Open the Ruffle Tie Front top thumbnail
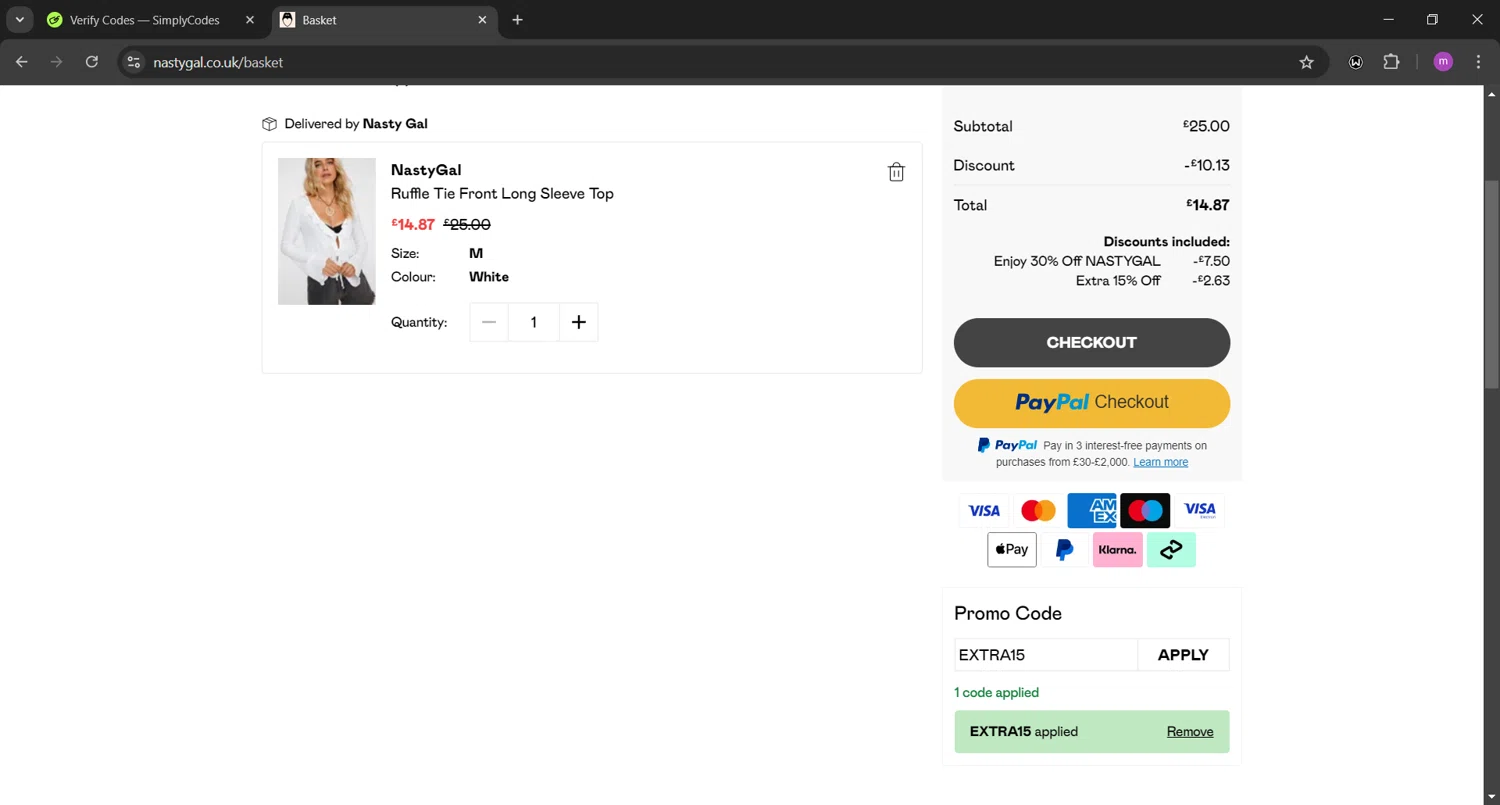Screen dimensions: 1500x805 (327, 231)
